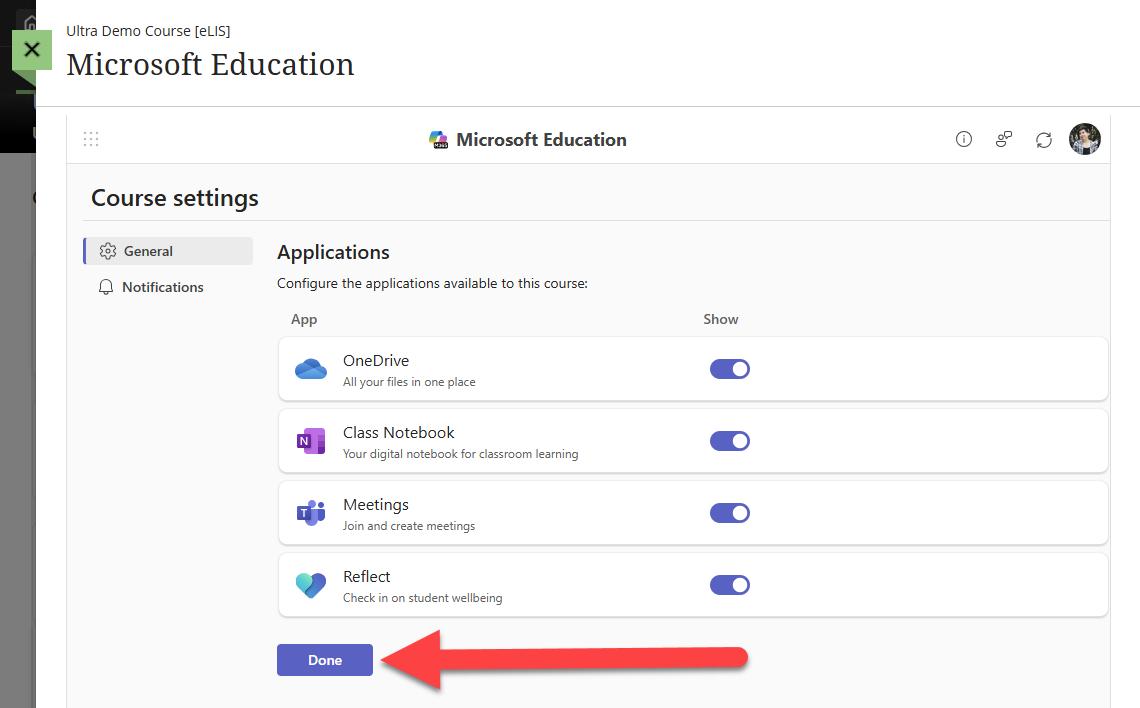Close the Microsoft Education panel with the X button
Viewport: 1140px width, 708px height.
click(32, 50)
